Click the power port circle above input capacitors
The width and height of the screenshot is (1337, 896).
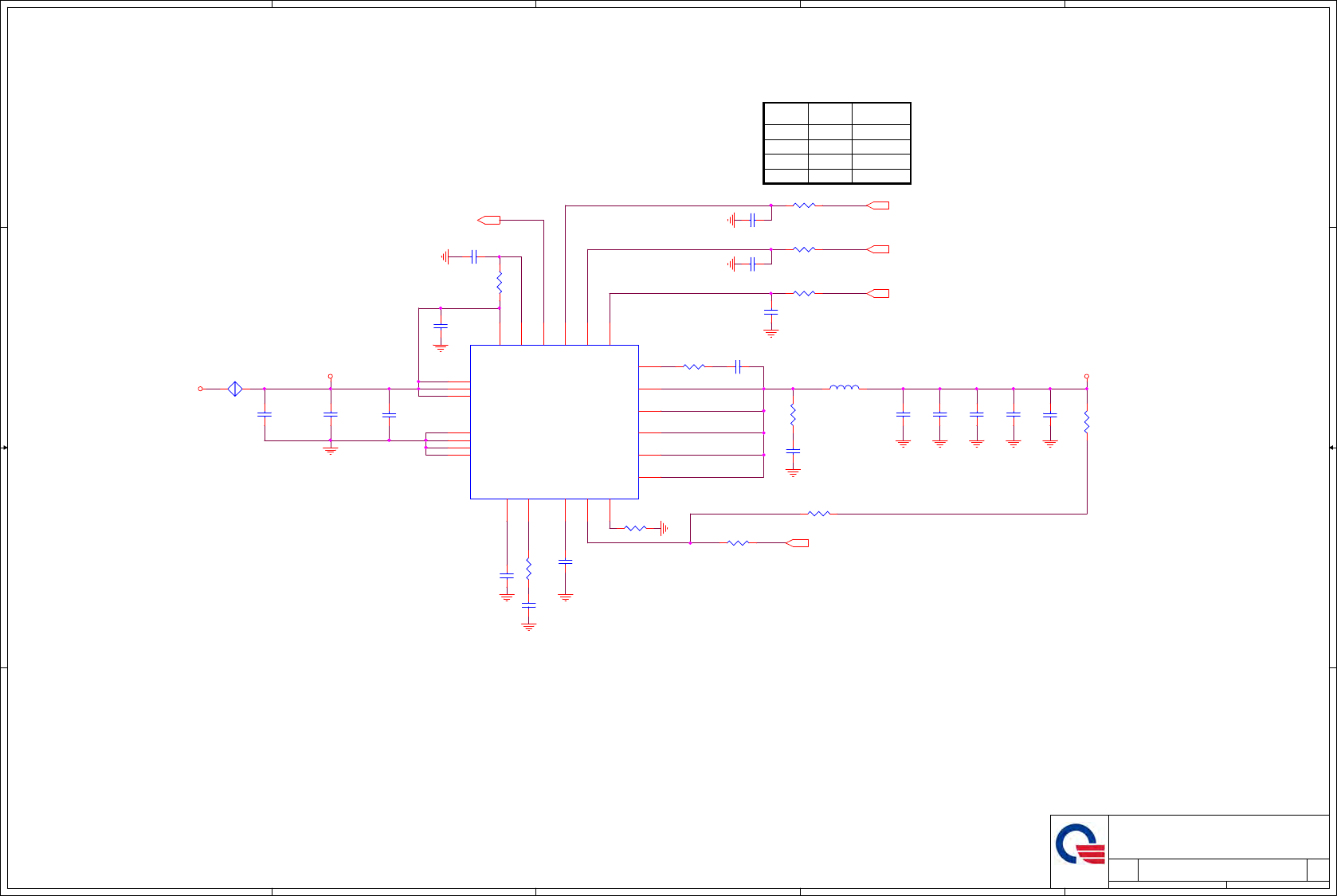coord(331,376)
